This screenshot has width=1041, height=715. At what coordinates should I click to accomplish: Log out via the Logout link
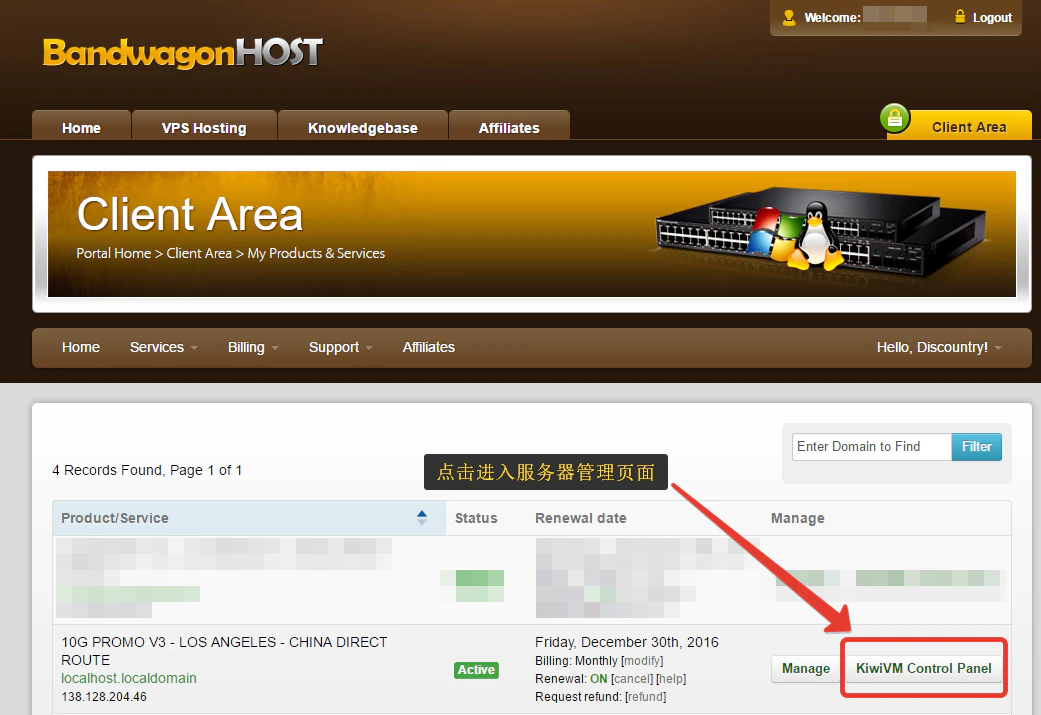coord(992,18)
